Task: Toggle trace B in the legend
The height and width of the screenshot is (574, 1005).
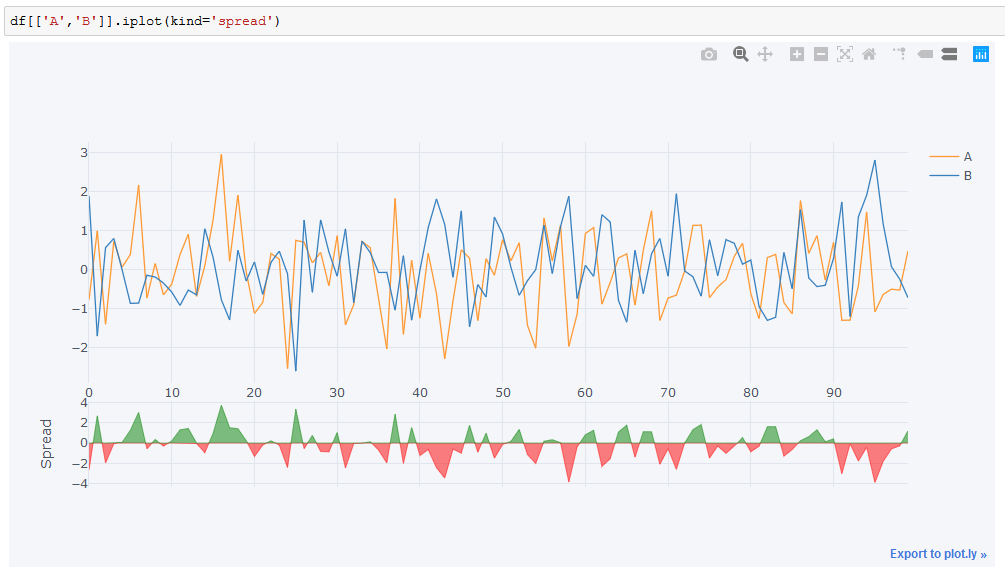Action: point(951,176)
